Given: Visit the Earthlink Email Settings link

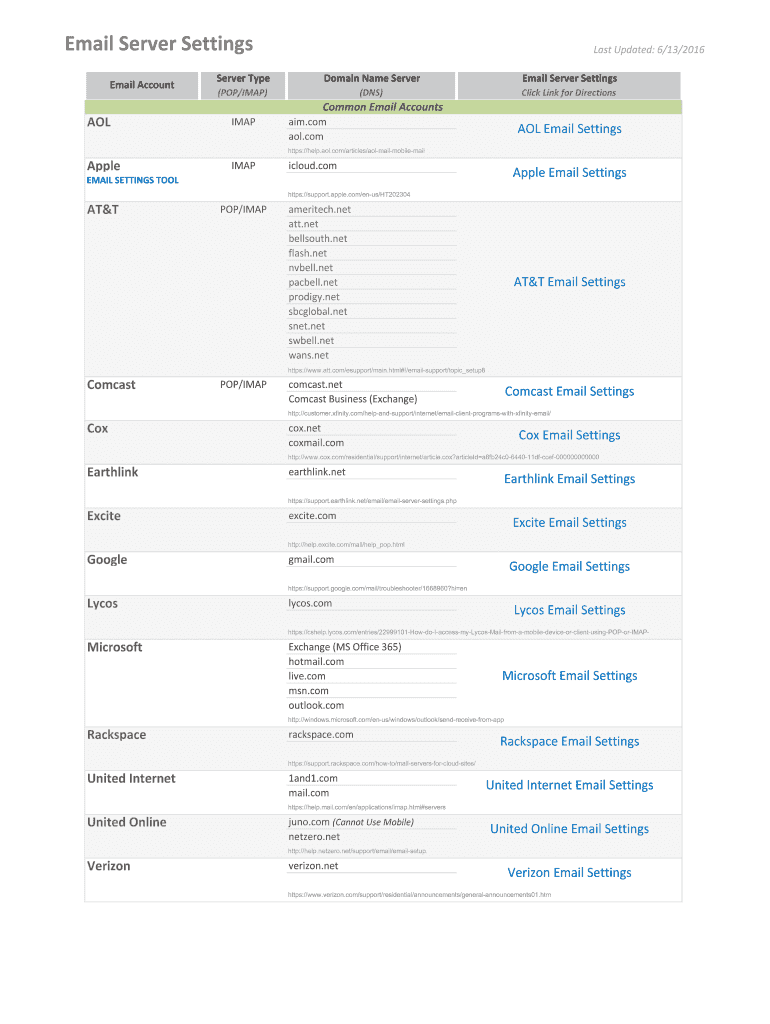Looking at the screenshot, I should (x=569, y=479).
